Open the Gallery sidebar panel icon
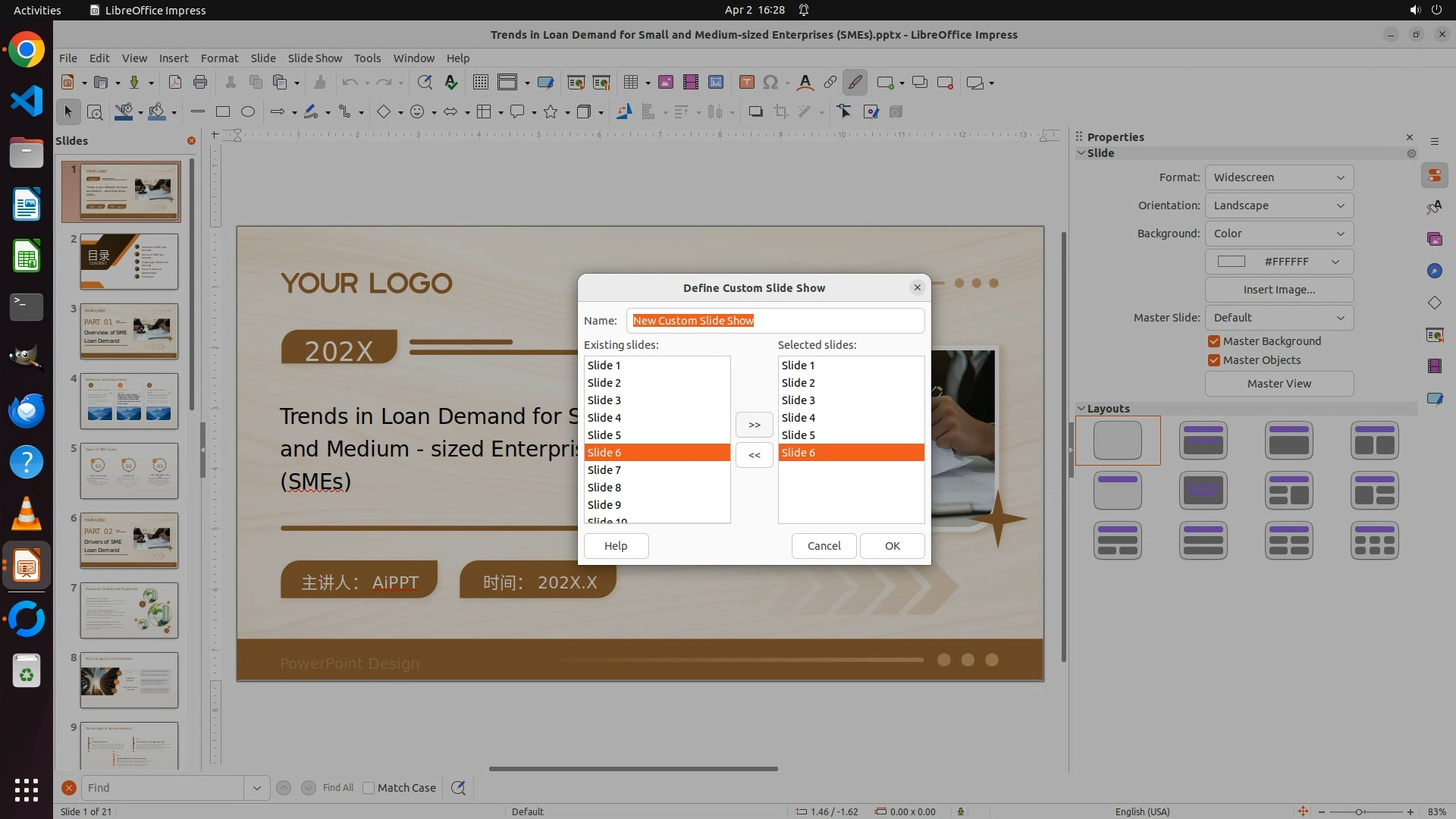Image resolution: width=1456 pixels, height=819 pixels. 1434,239
